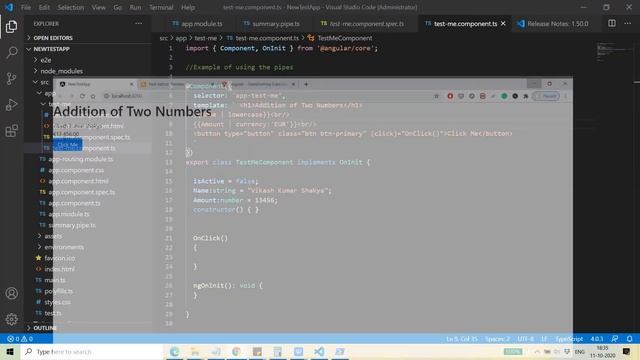Click the browser home icon

pyautogui.click(x=93, y=96)
